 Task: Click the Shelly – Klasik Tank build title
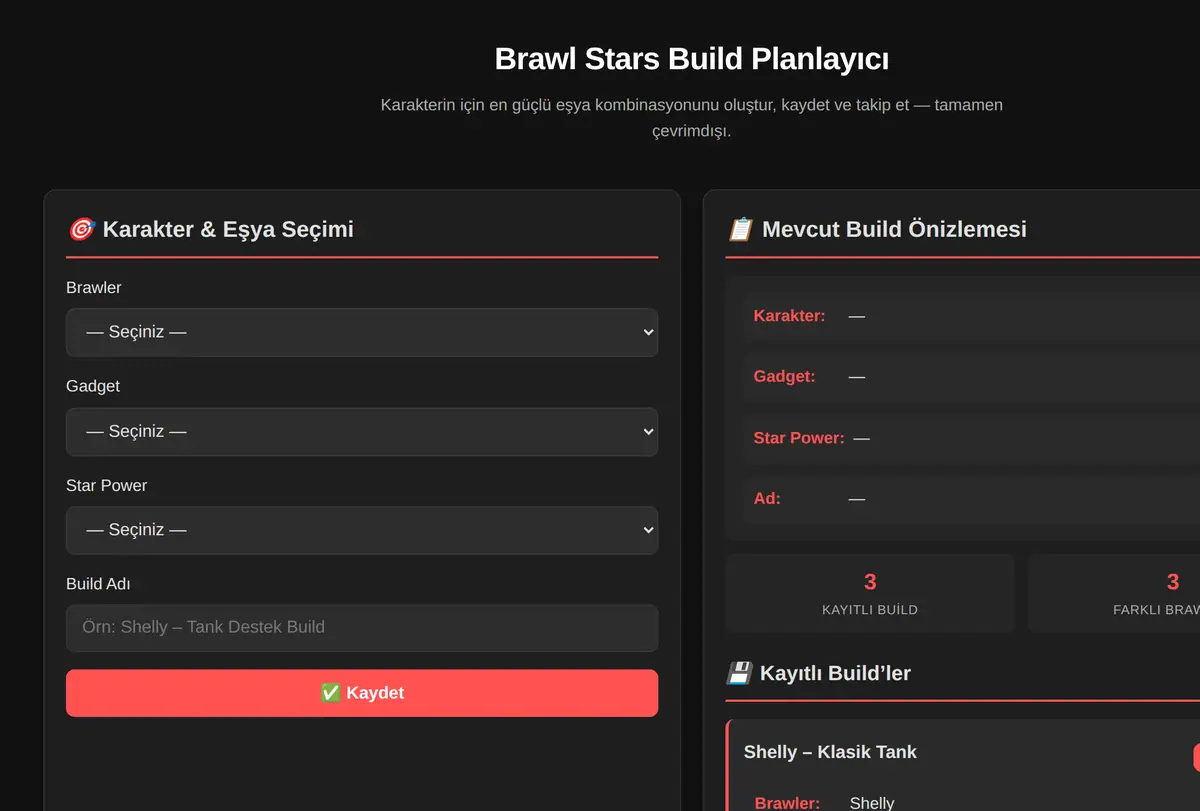coord(830,752)
